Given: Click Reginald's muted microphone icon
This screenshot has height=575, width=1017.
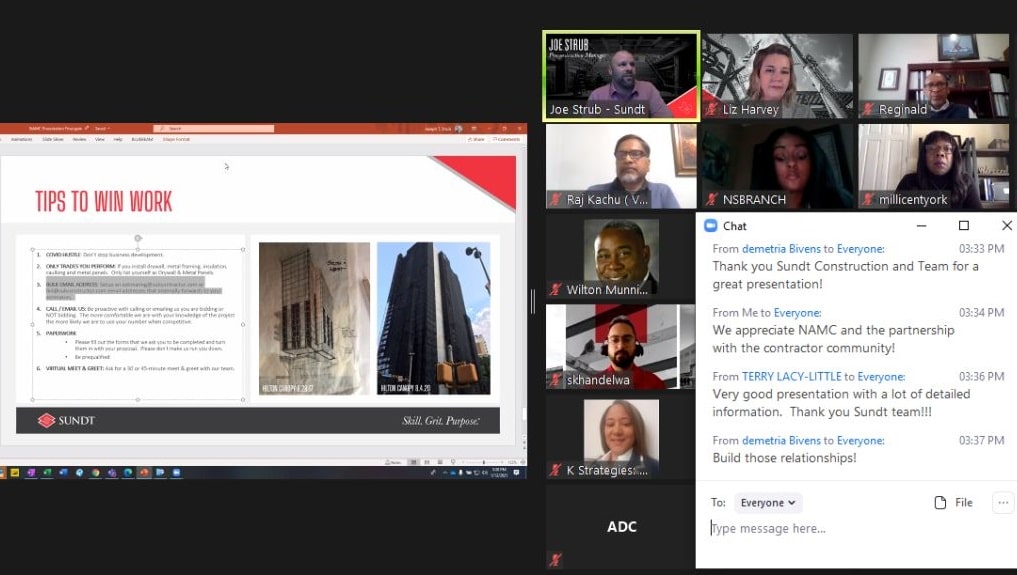Looking at the screenshot, I should [x=868, y=109].
